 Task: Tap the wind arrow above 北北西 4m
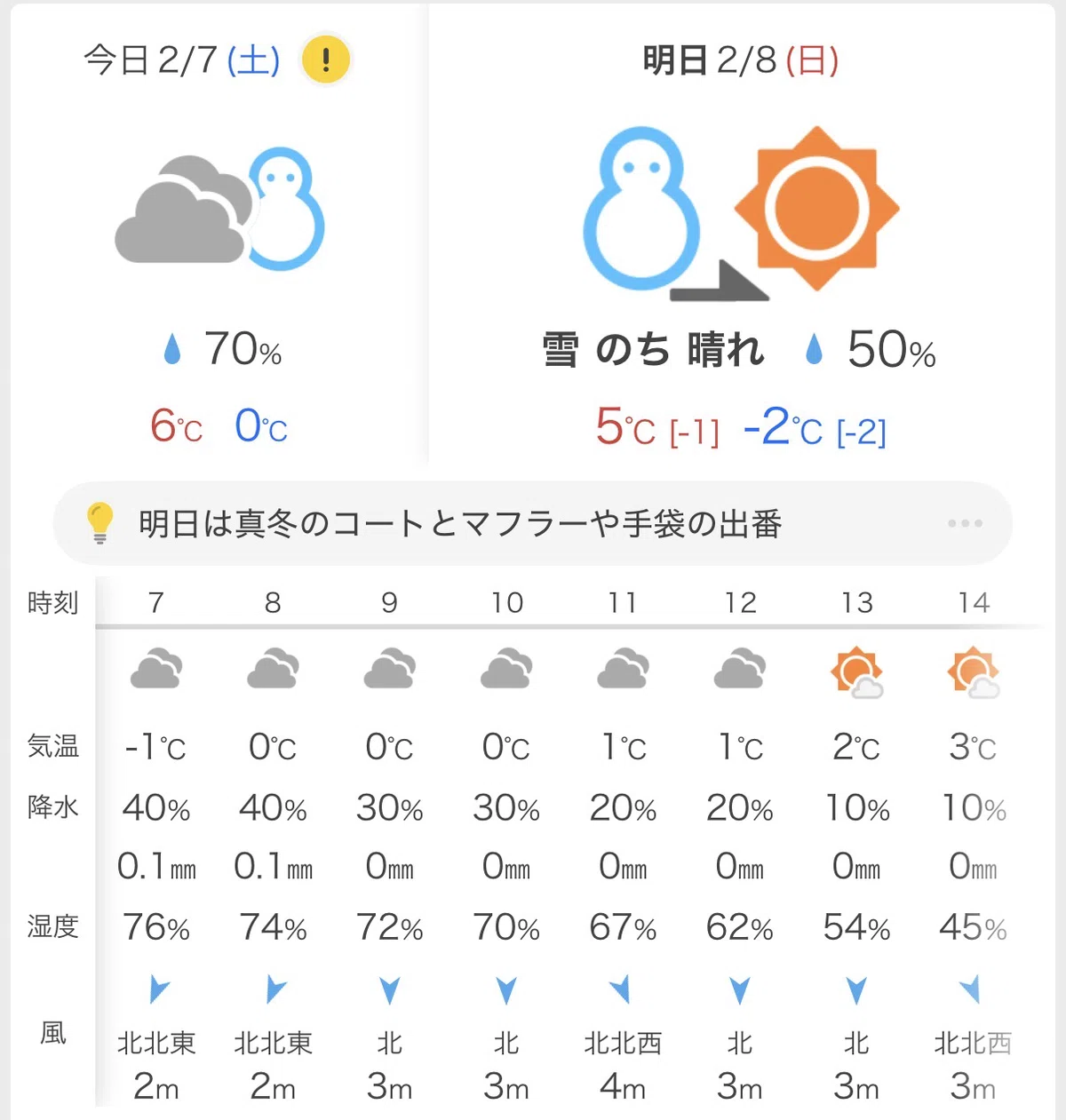622,988
